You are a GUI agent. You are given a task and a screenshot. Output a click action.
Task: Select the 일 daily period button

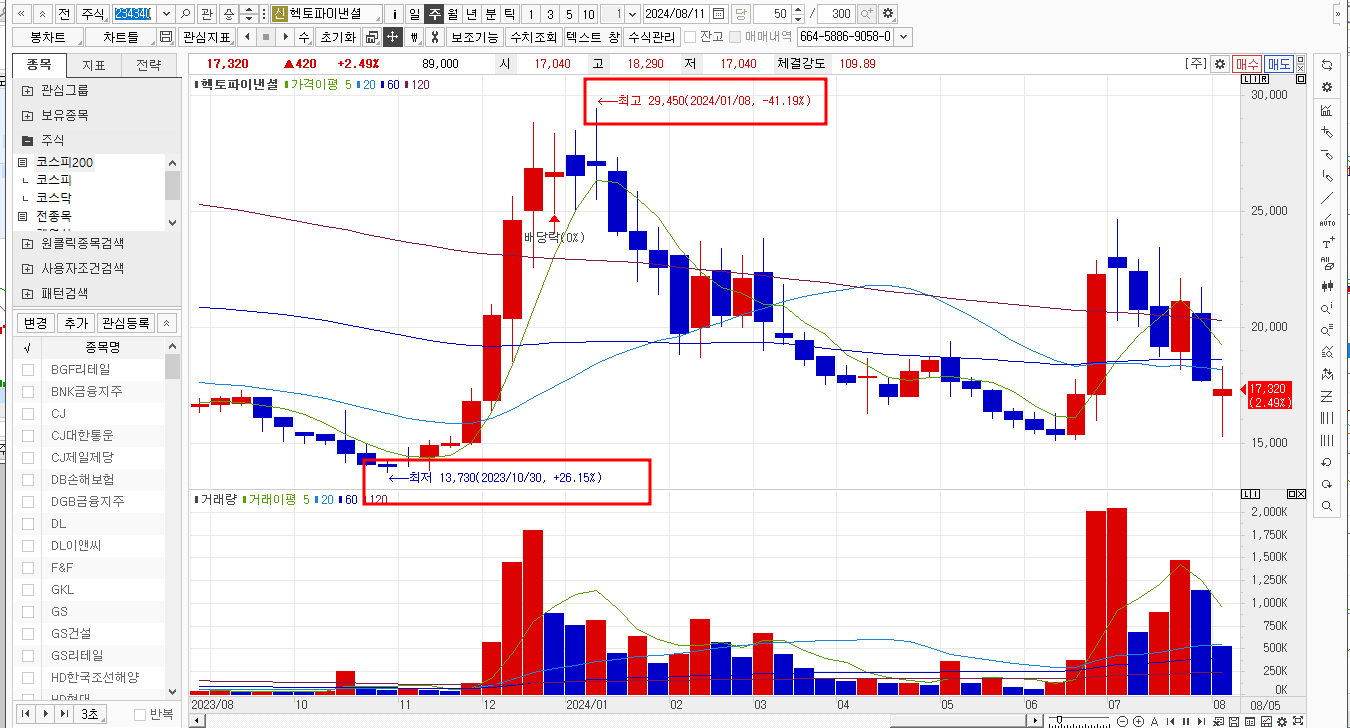coord(414,14)
